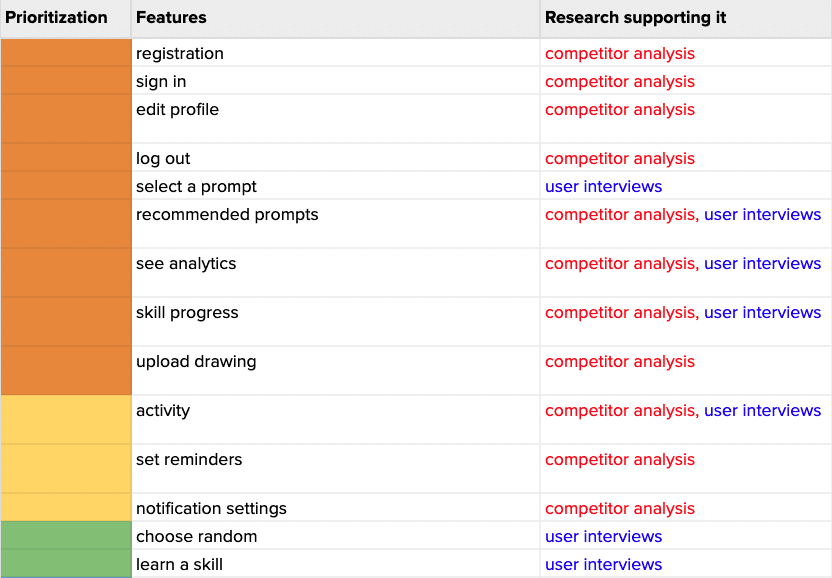Click the orange priority cell beside registration
Screen dimensions: 832x578
click(66, 54)
